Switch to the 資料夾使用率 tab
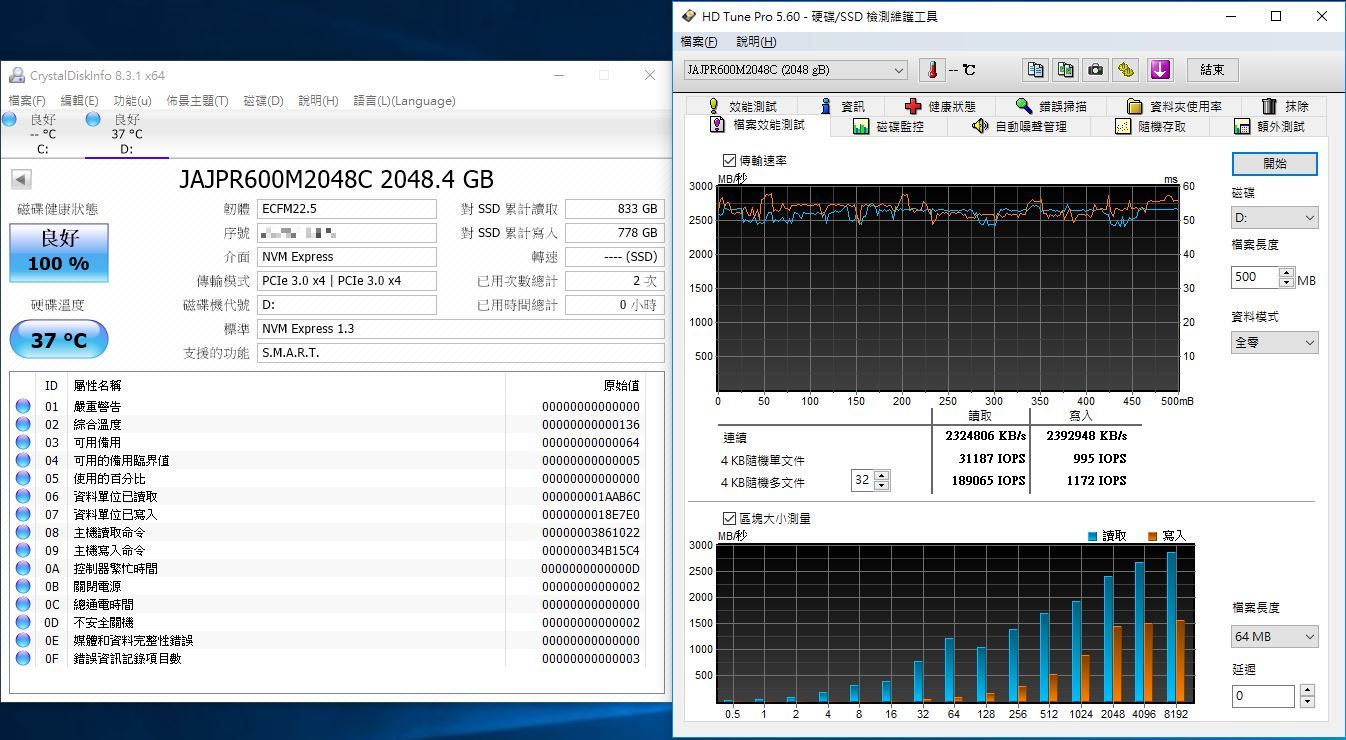Image resolution: width=1346 pixels, height=740 pixels. click(1173, 106)
